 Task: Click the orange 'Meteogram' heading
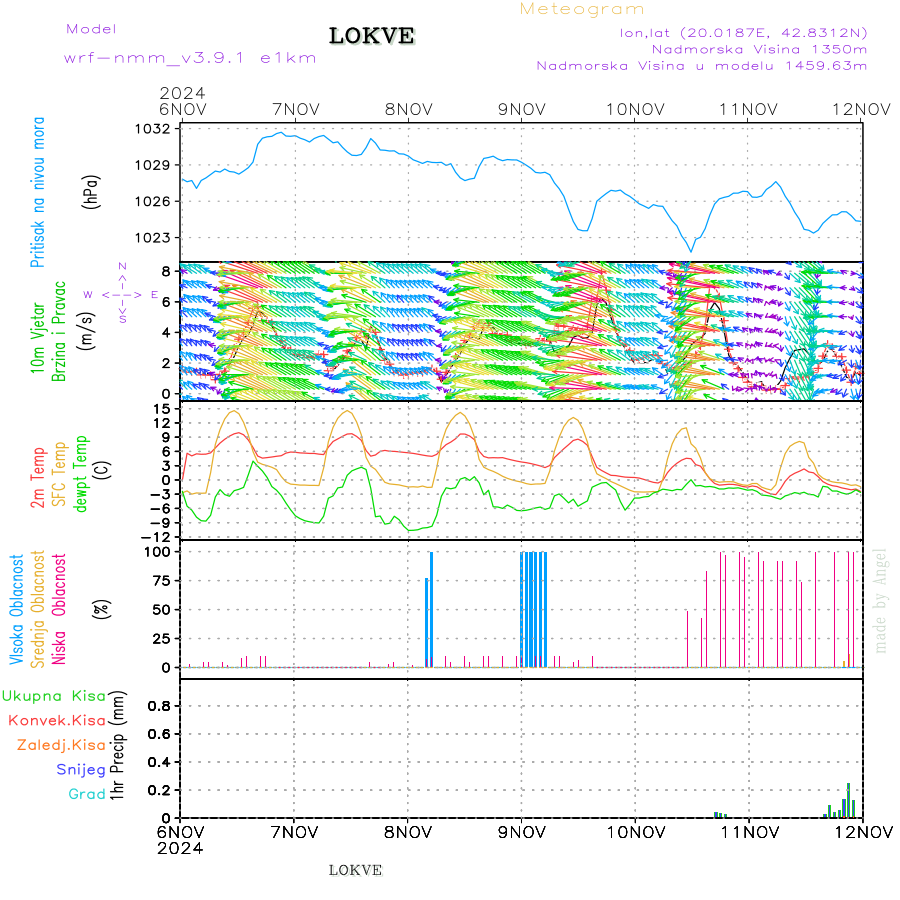tap(581, 9)
